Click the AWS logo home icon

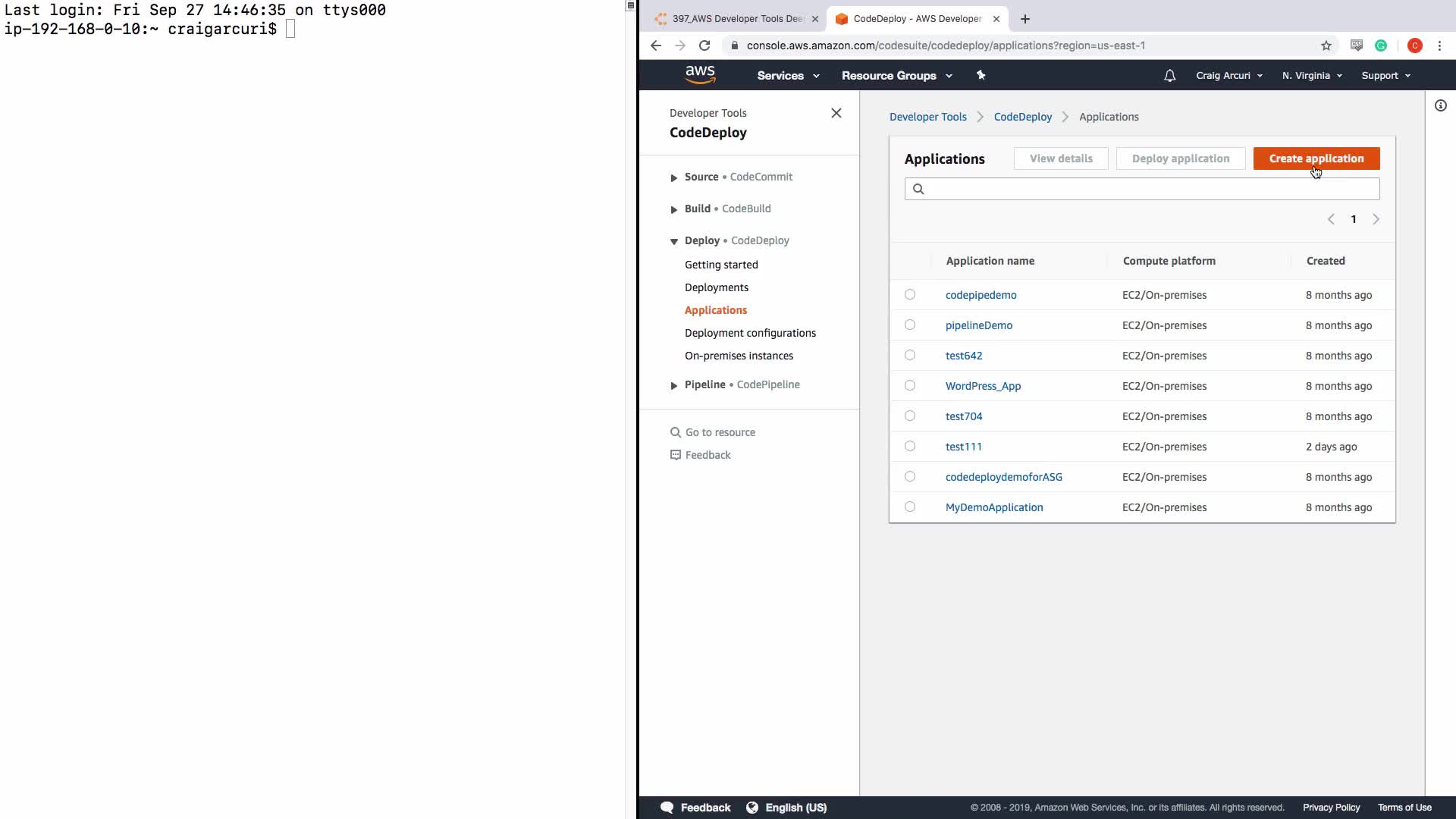(x=699, y=75)
